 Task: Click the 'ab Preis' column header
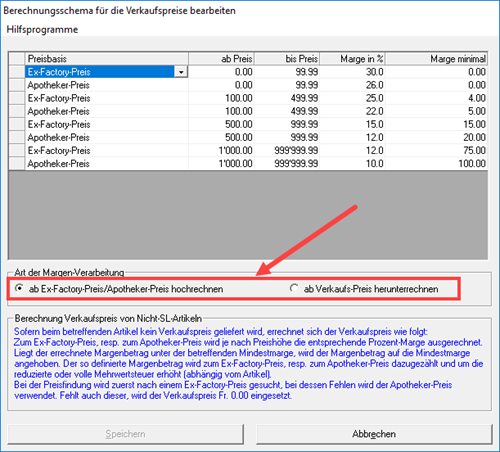221,59
